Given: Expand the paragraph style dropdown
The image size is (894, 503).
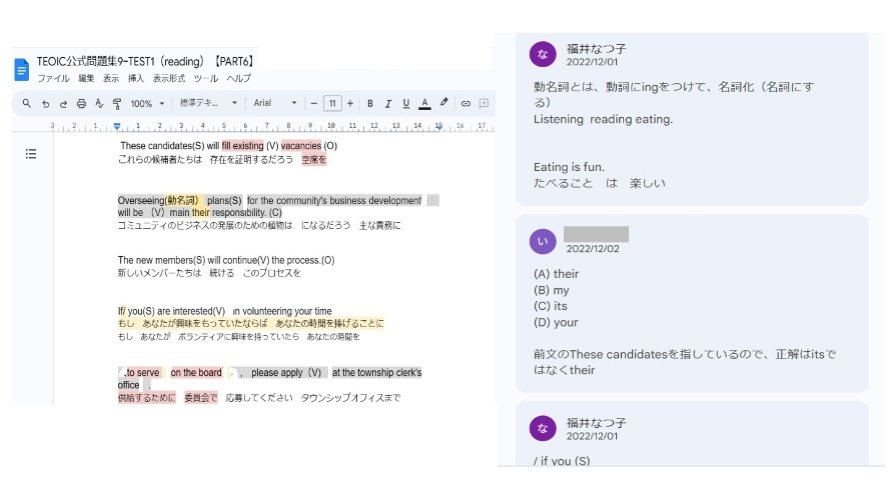Looking at the screenshot, I should point(207,103).
